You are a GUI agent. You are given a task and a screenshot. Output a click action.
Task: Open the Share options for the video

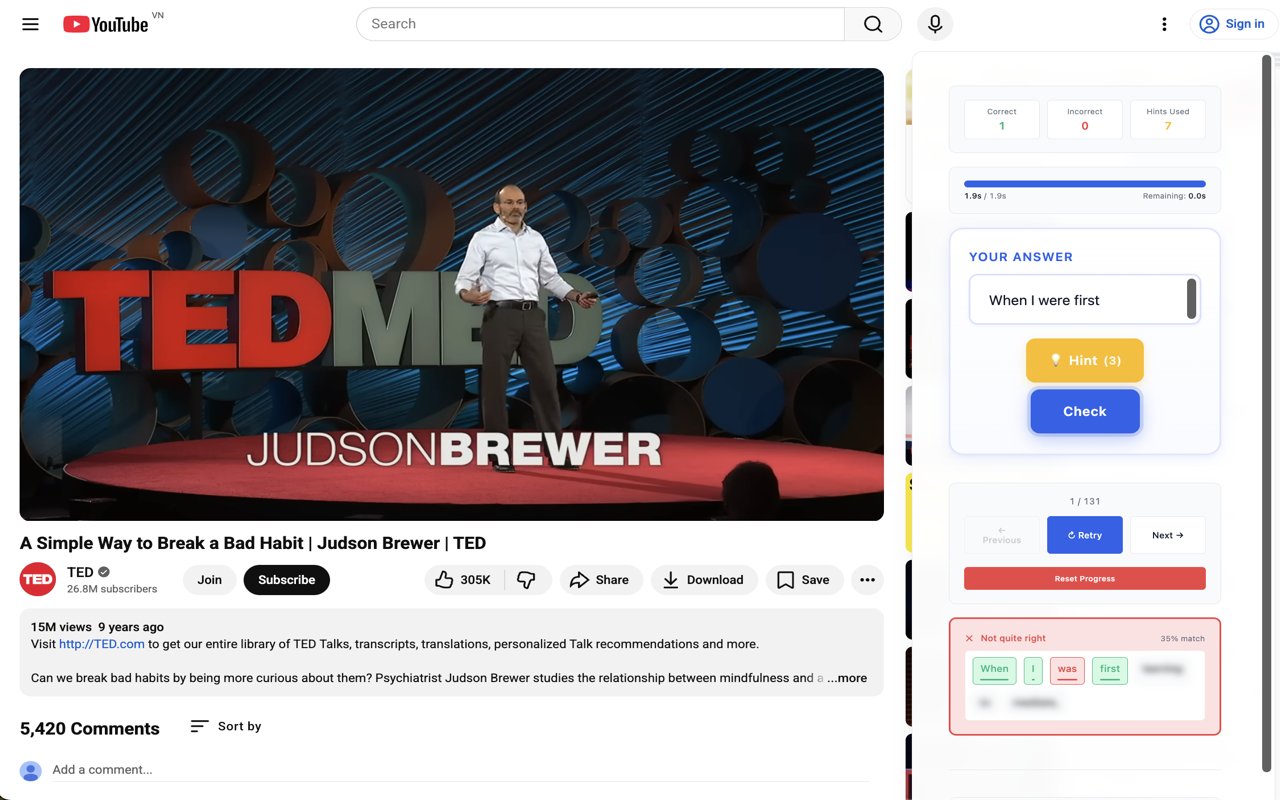click(x=600, y=580)
